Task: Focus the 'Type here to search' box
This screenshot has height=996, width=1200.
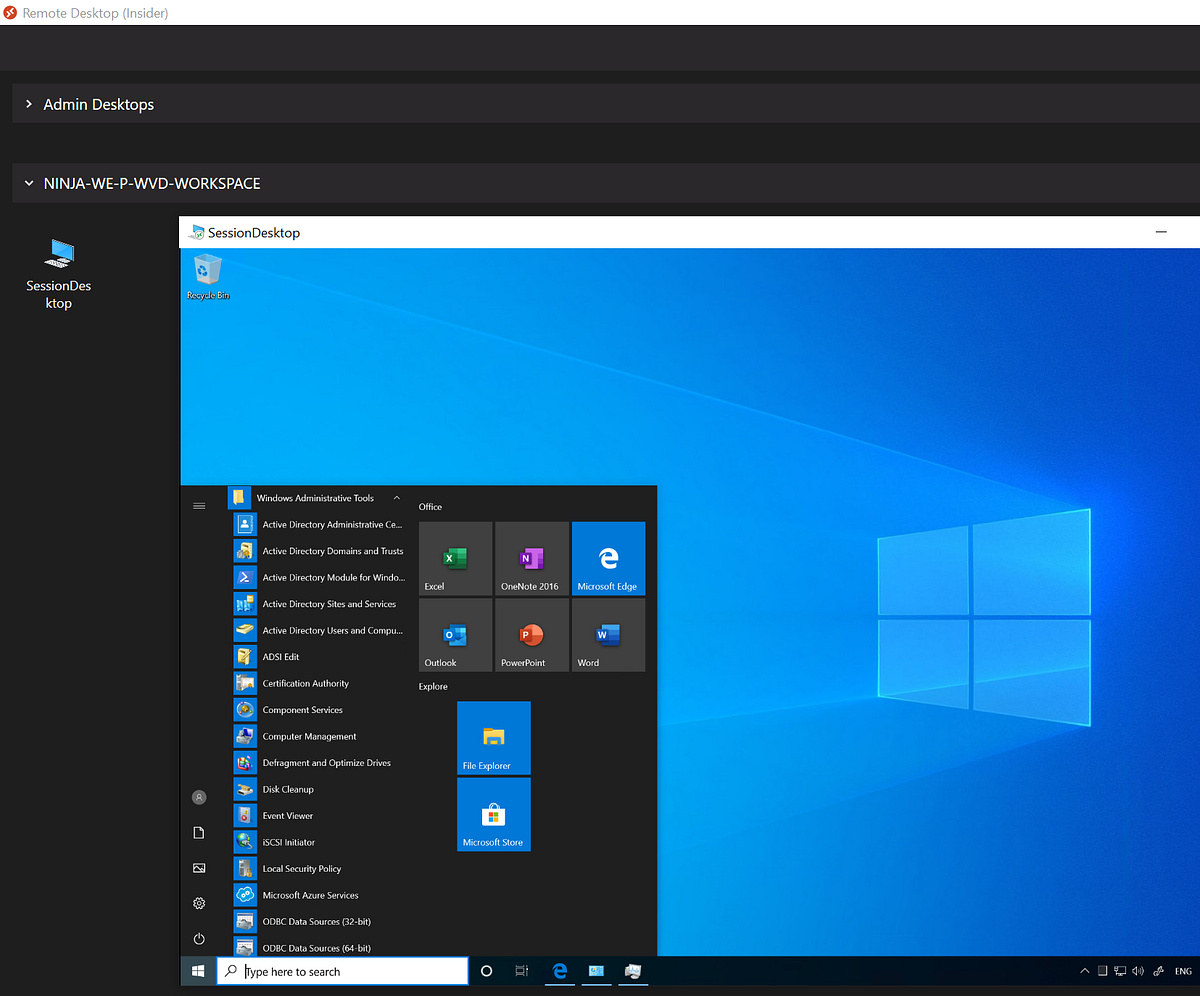Action: [343, 971]
